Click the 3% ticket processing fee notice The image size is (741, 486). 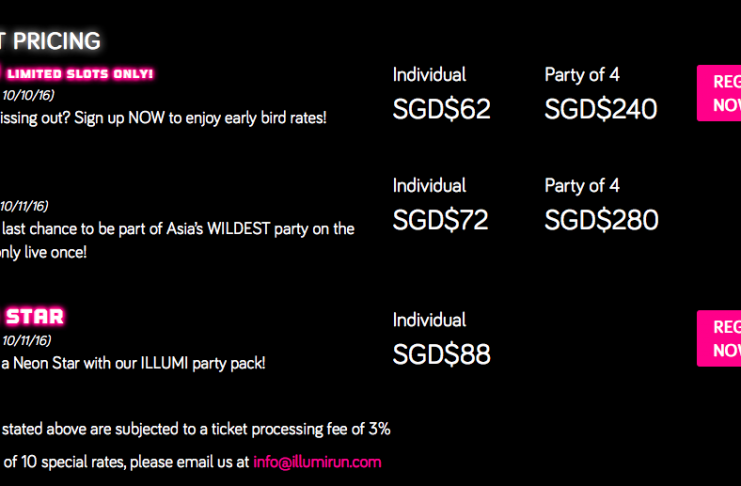tap(195, 429)
